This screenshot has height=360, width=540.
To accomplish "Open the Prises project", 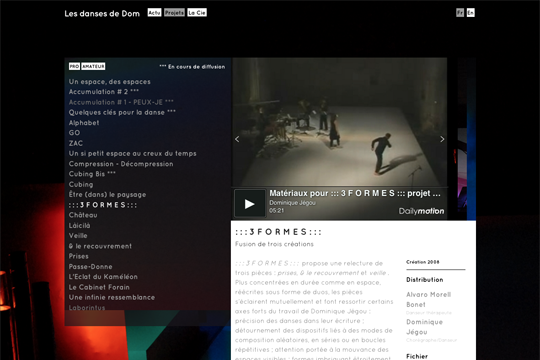I will point(79,256).
